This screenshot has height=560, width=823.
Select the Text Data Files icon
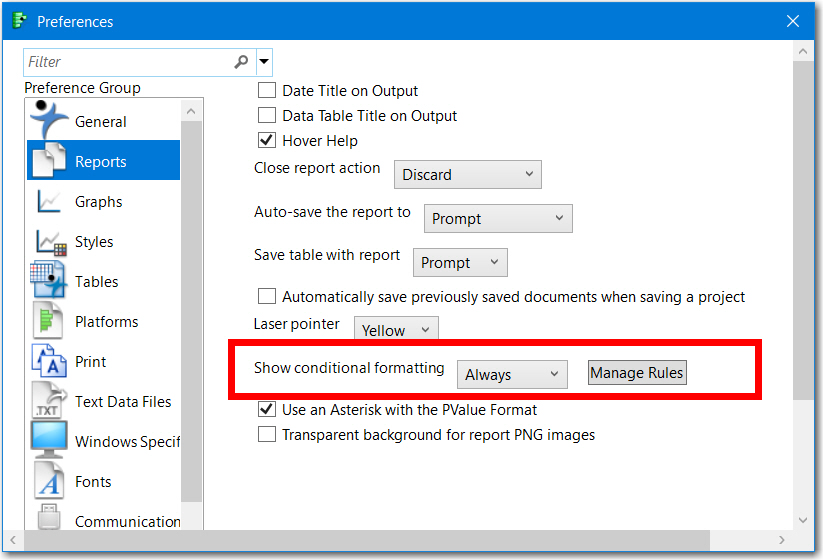[50, 401]
